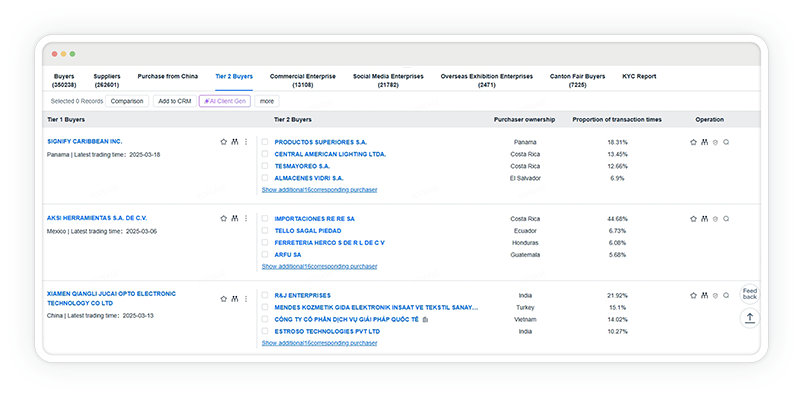Viewport: 804px width, 398px height.
Task: Click binoculars icon beside XIAMEN QIANGLI JUCAI
Action: coord(235,298)
